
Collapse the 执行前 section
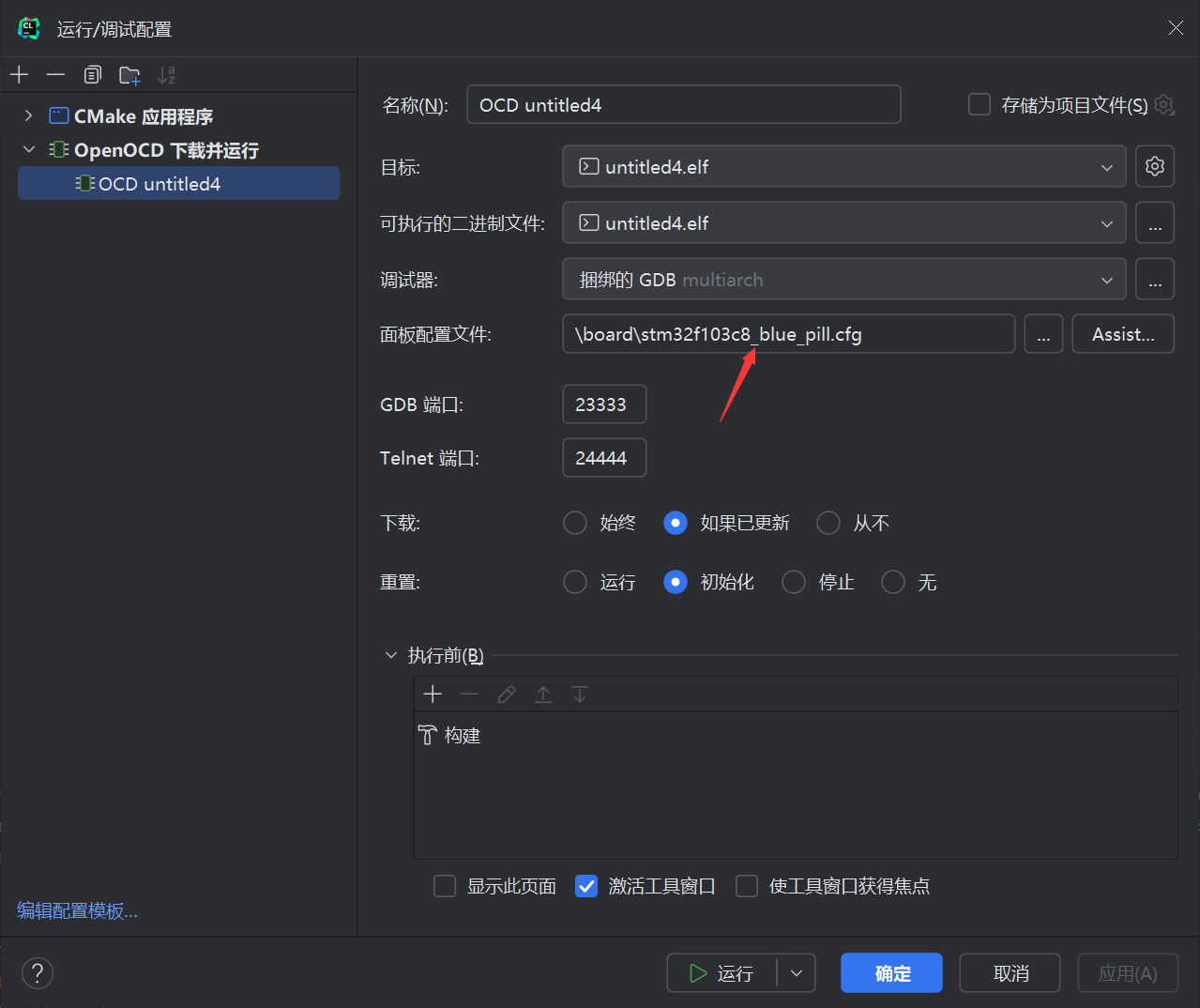point(391,655)
